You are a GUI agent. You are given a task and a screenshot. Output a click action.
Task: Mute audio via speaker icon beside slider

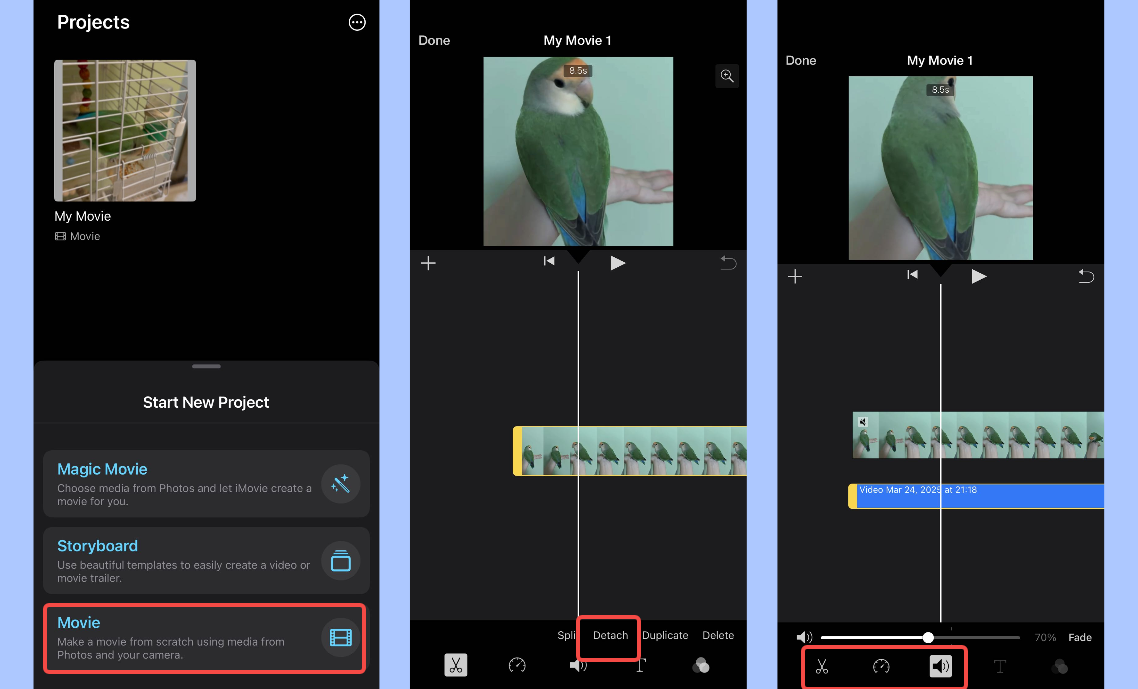804,637
